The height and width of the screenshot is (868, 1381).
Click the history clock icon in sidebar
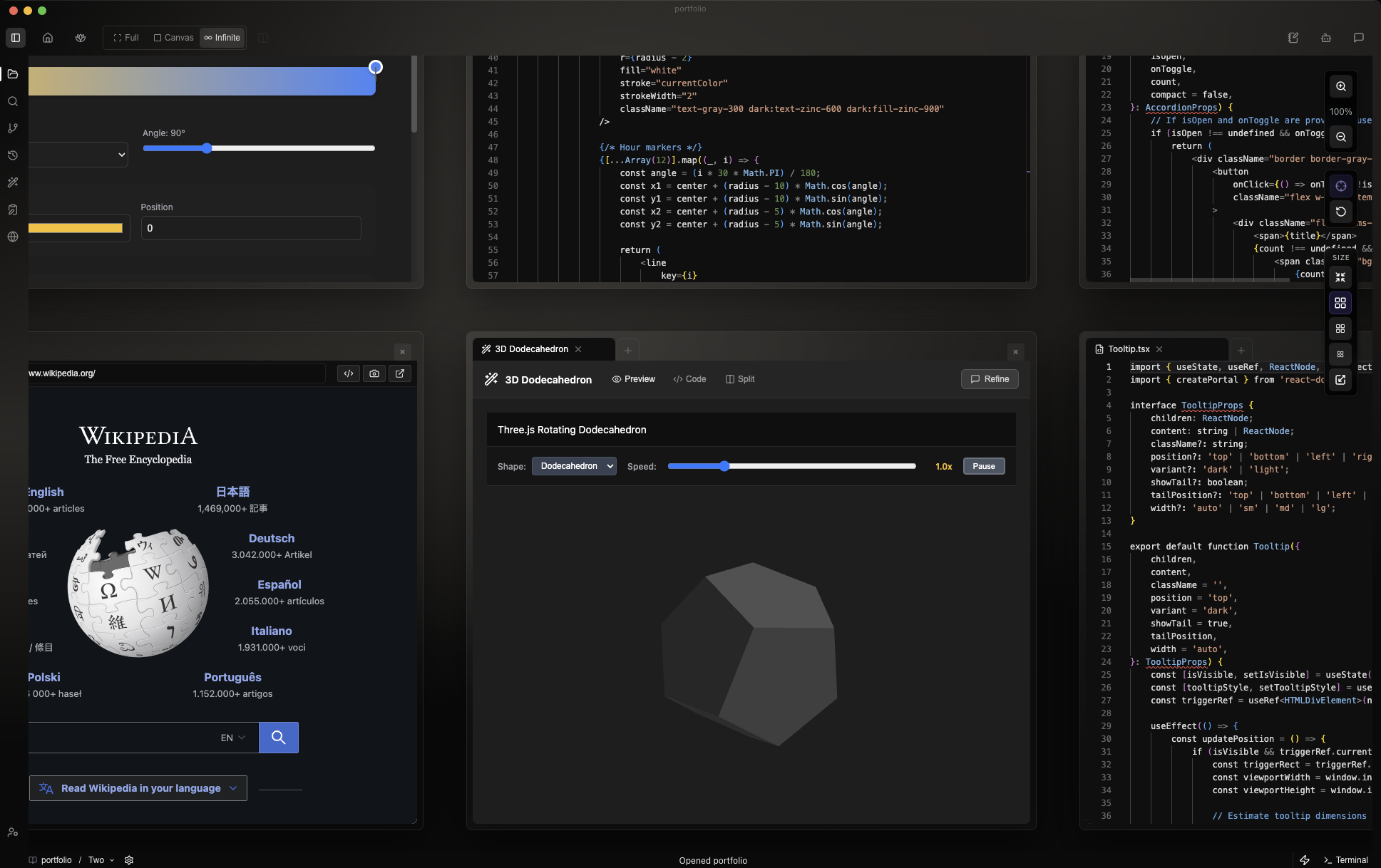[13, 155]
